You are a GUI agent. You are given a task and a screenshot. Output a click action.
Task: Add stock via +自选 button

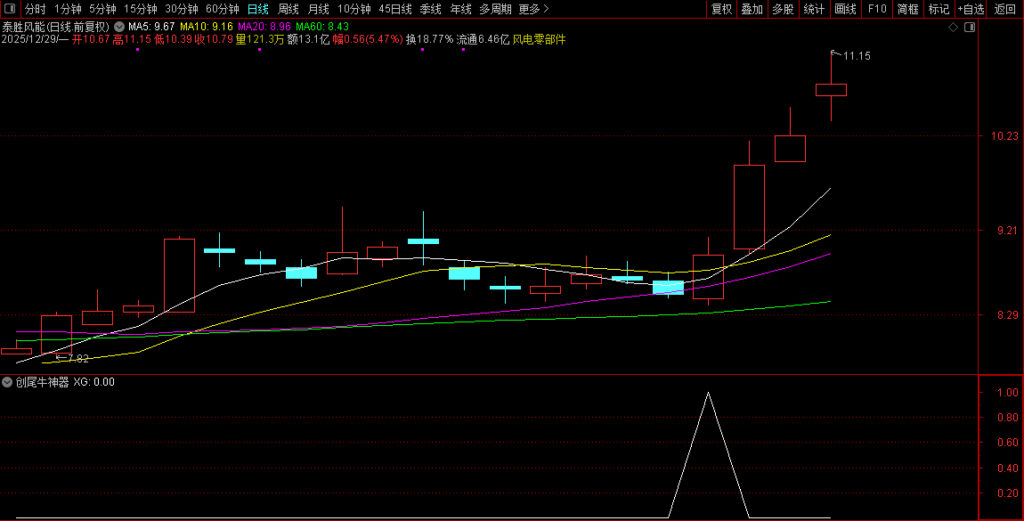[x=970, y=9]
